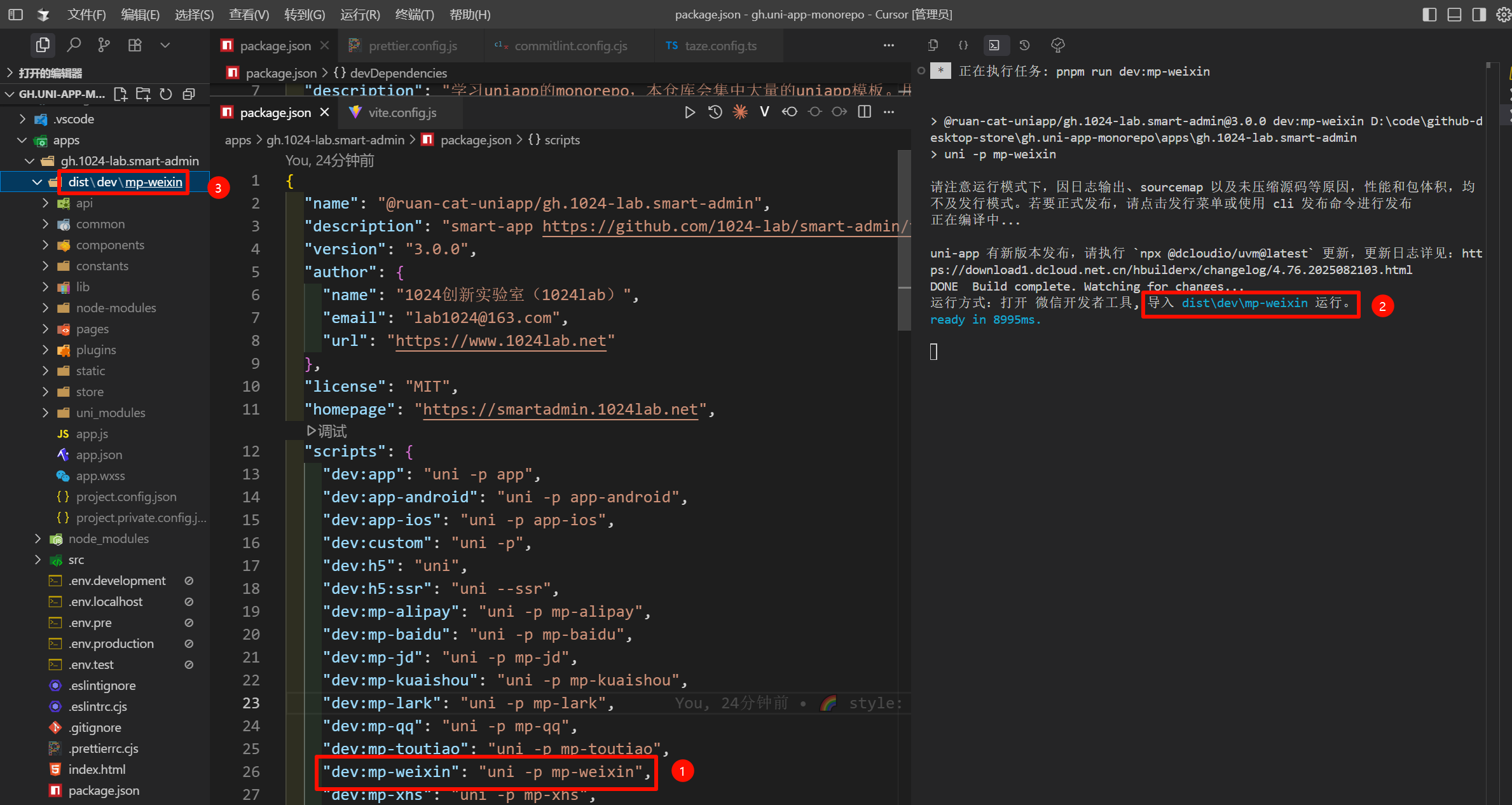
Task: Open the settings gear in title bar
Action: (x=1504, y=14)
